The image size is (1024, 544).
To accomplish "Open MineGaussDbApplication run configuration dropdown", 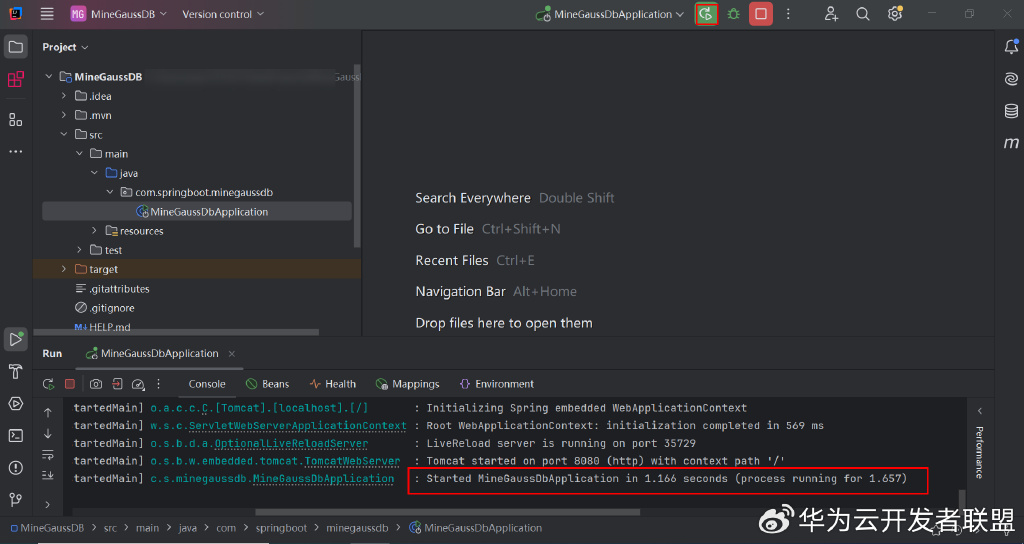I will pos(609,14).
